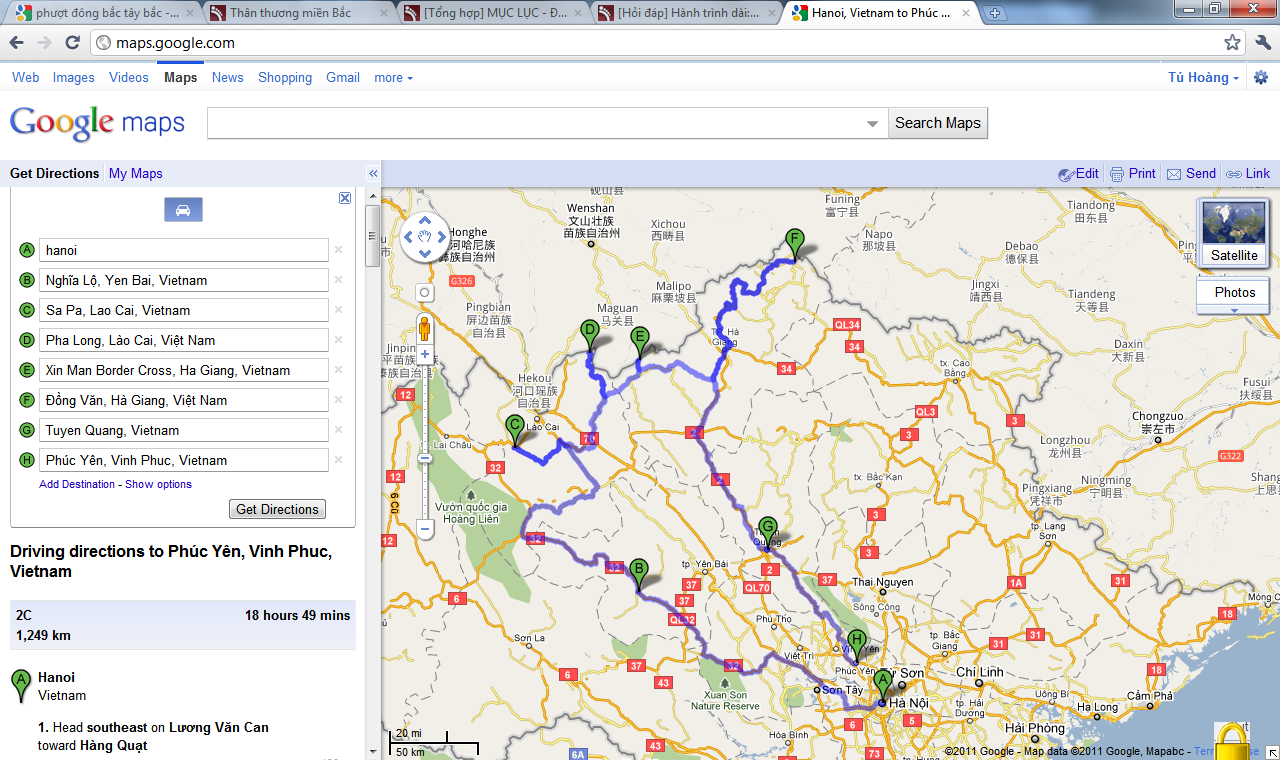Image resolution: width=1280 pixels, height=760 pixels.
Task: Click the left panel vertical scrollbar
Action: (x=373, y=235)
